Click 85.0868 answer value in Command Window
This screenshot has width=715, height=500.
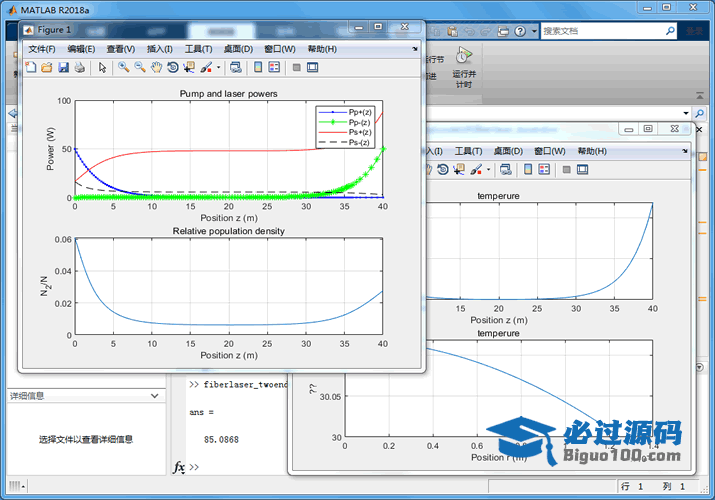click(221, 439)
